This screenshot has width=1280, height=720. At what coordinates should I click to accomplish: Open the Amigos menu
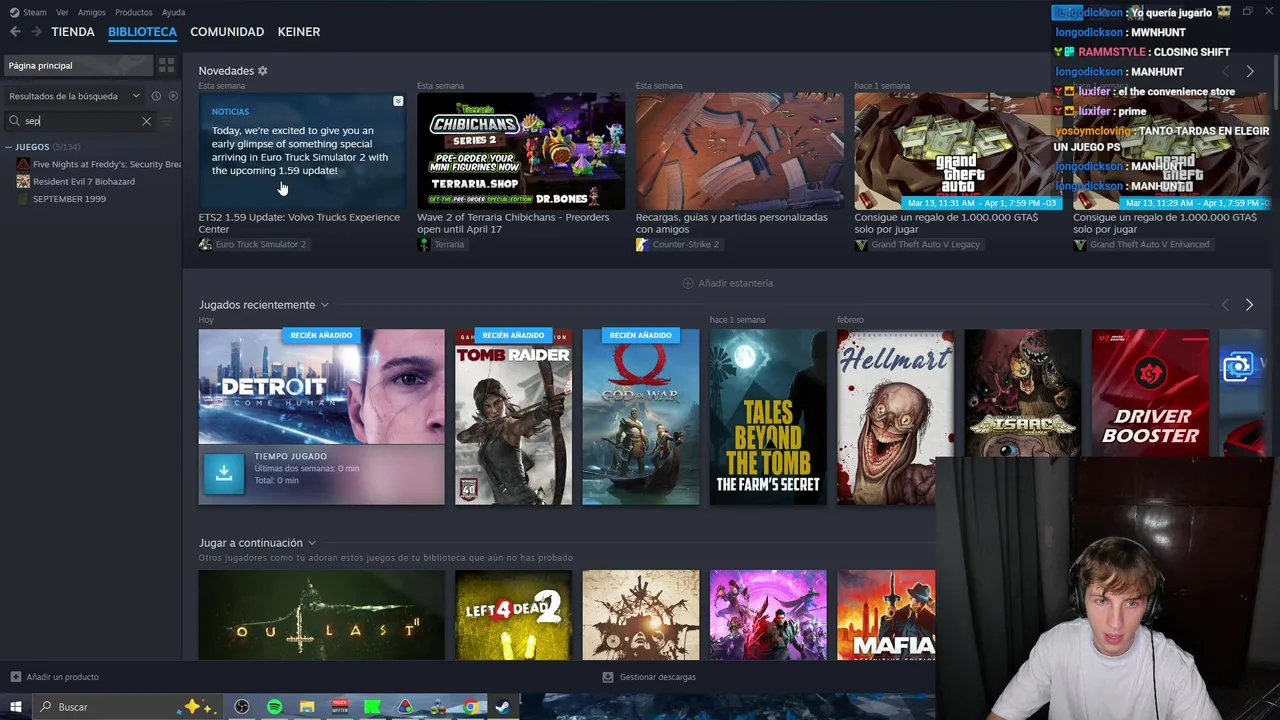[x=92, y=12]
